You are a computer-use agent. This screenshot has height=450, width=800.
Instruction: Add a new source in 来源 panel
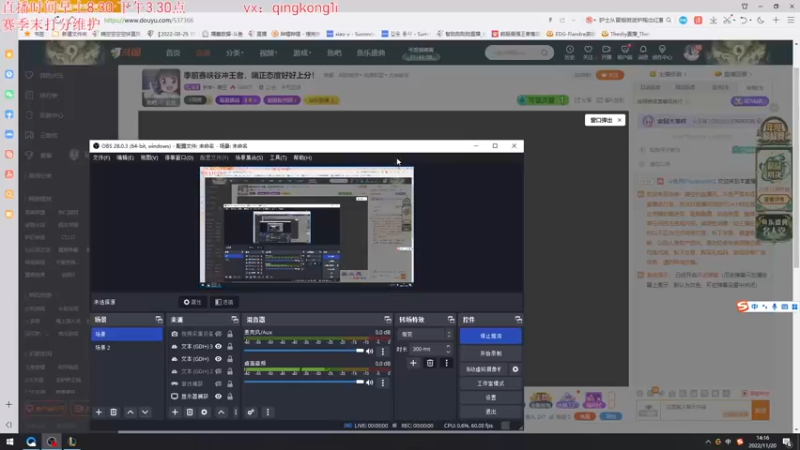pyautogui.click(x=175, y=412)
